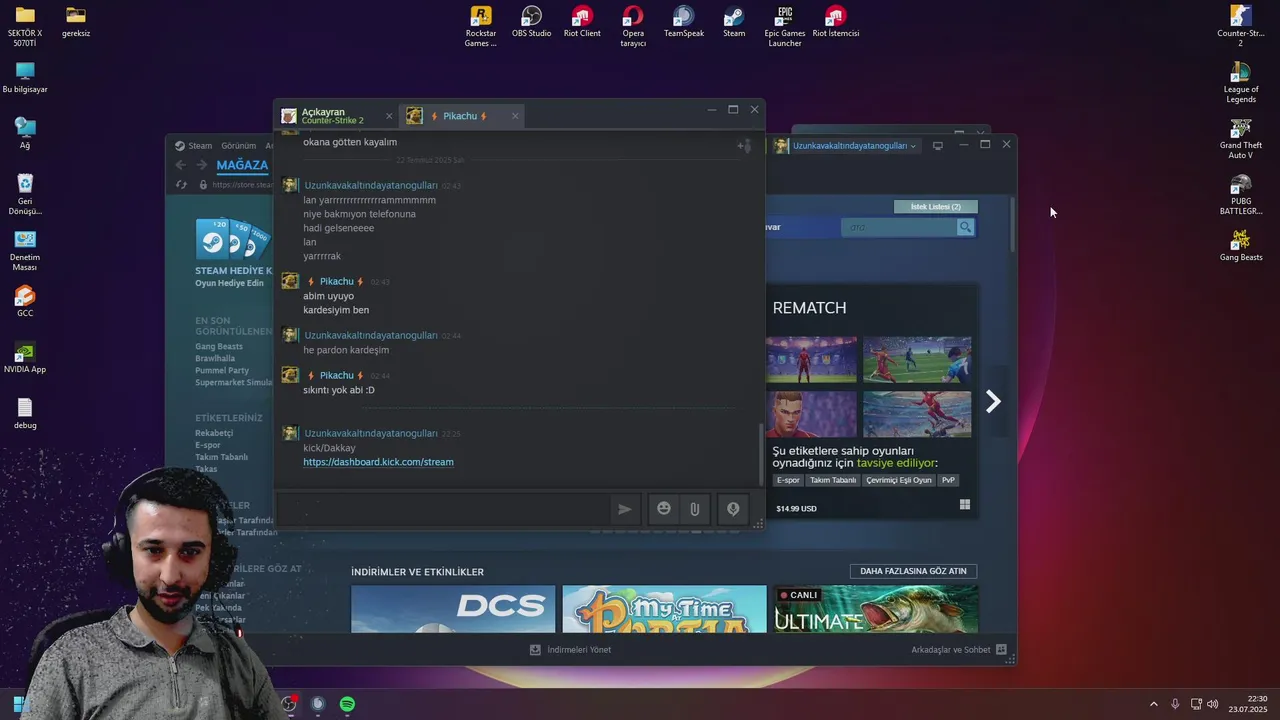
Task: Click the PvP tag under REMATCH
Action: click(x=948, y=480)
